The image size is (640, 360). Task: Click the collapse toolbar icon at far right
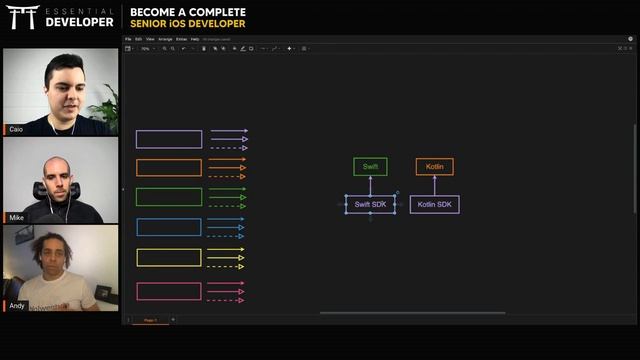(631, 49)
